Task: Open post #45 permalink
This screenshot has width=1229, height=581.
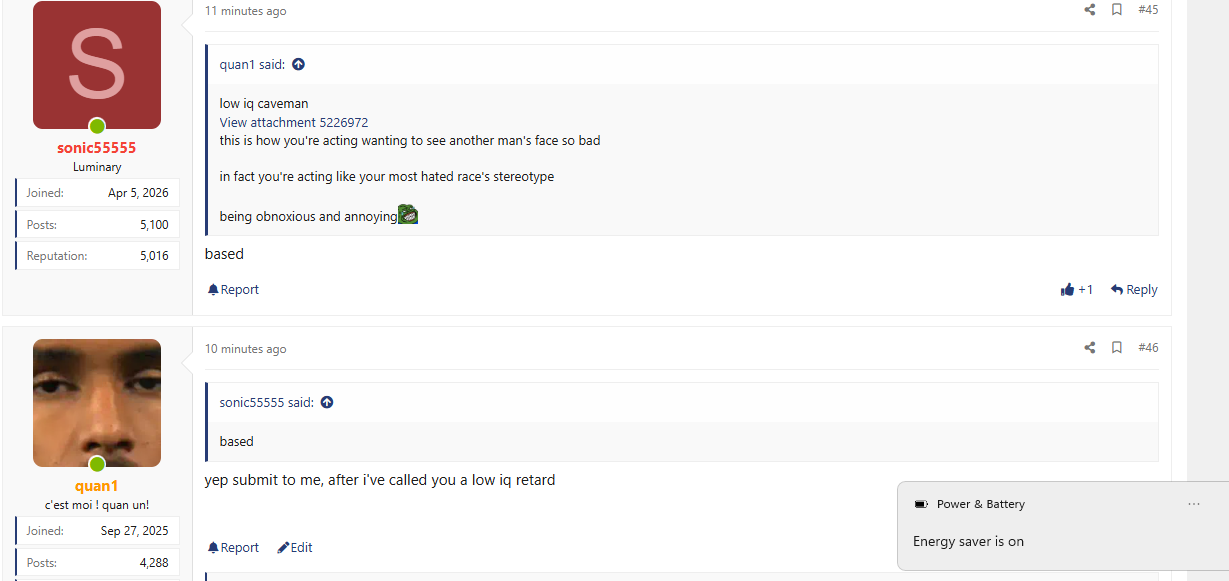Action: (x=1148, y=10)
